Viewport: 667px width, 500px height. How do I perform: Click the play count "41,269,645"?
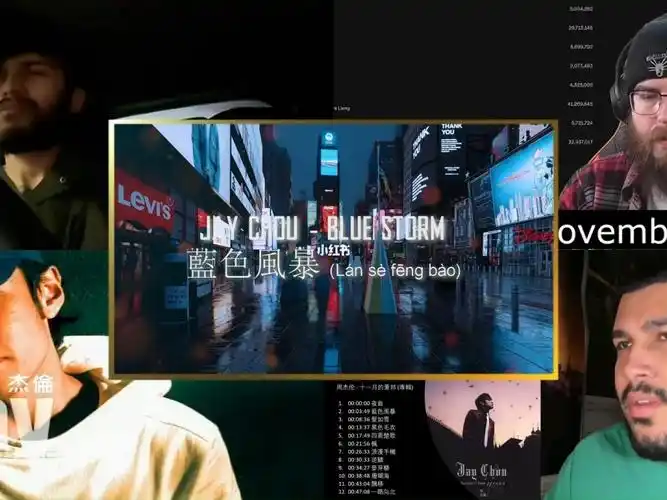point(580,104)
